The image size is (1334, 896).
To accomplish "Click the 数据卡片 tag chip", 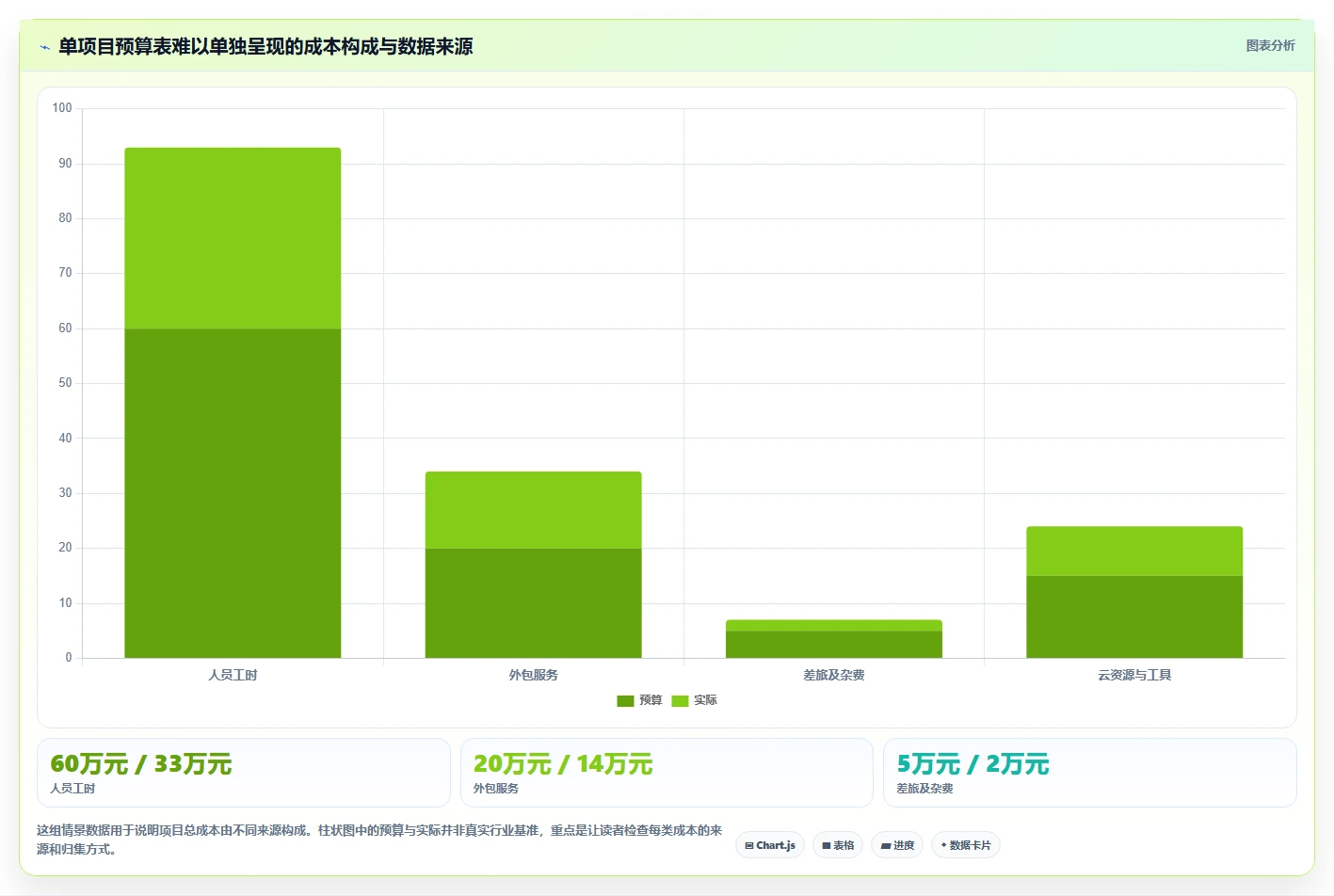I will [966, 845].
